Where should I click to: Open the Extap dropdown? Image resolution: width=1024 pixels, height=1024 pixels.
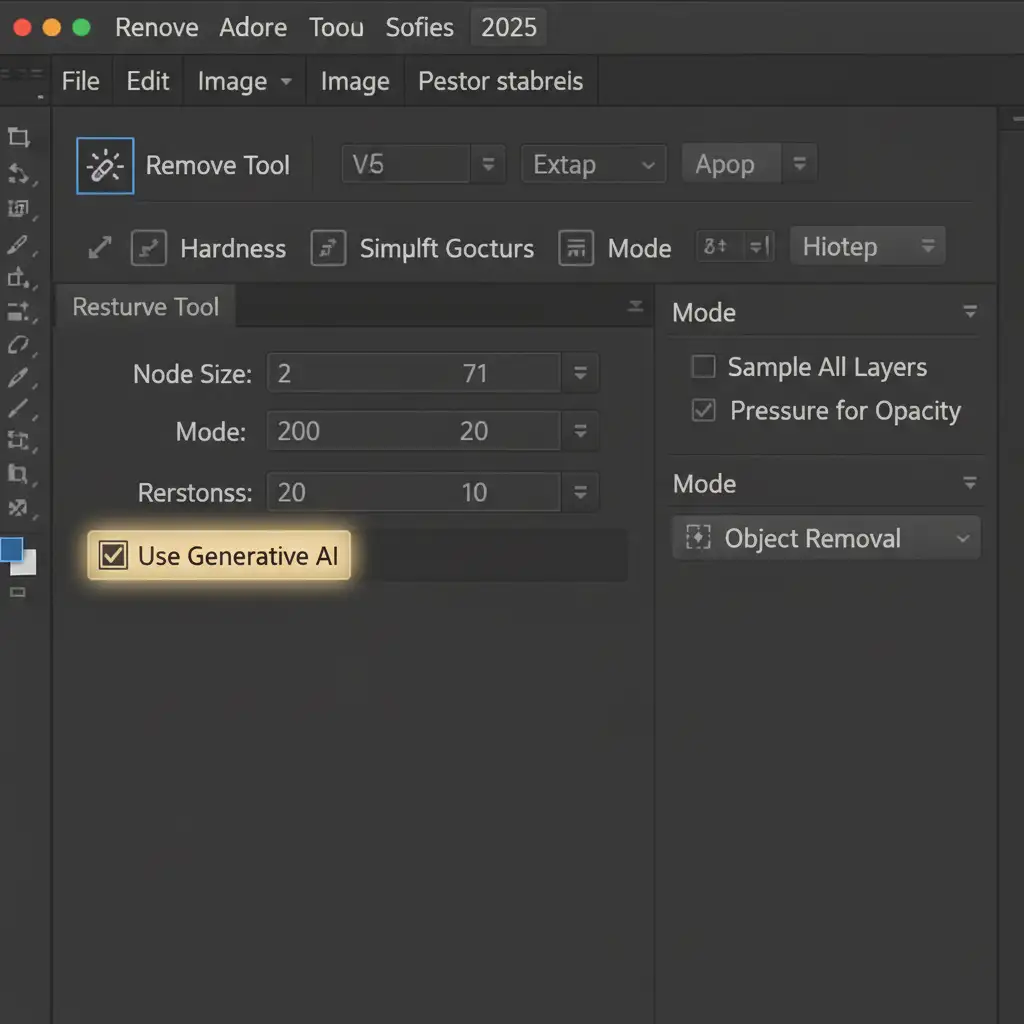click(x=593, y=165)
